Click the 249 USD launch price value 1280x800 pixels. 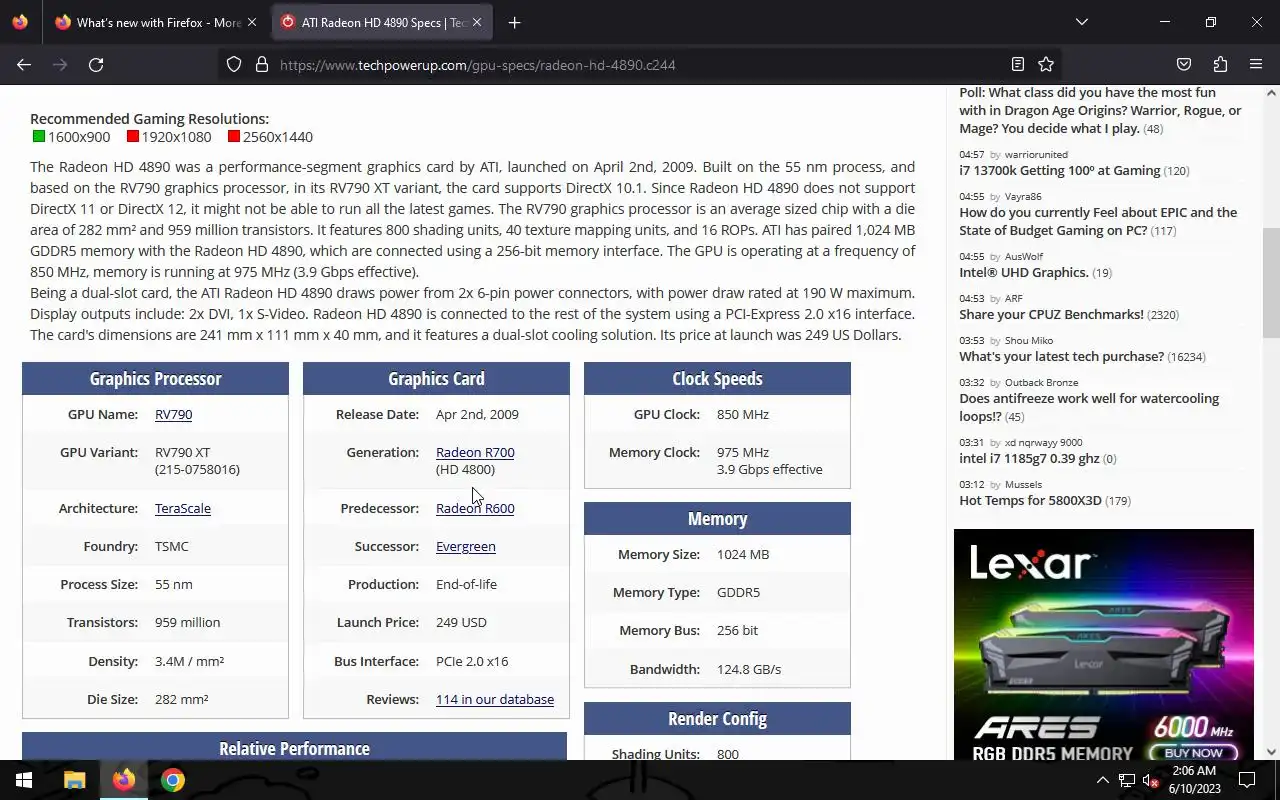pyautogui.click(x=461, y=622)
